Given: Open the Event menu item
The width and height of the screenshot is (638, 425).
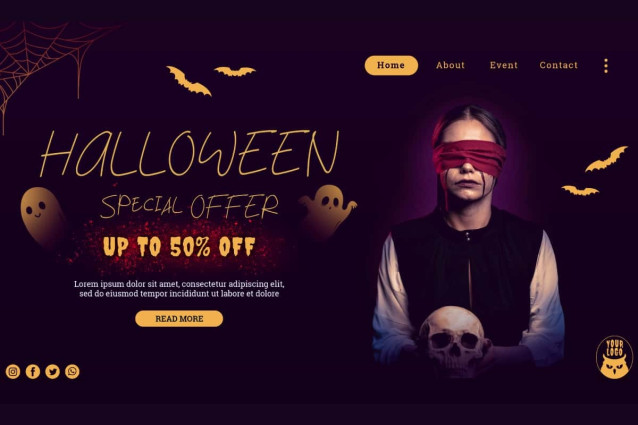Looking at the screenshot, I should (x=504, y=65).
